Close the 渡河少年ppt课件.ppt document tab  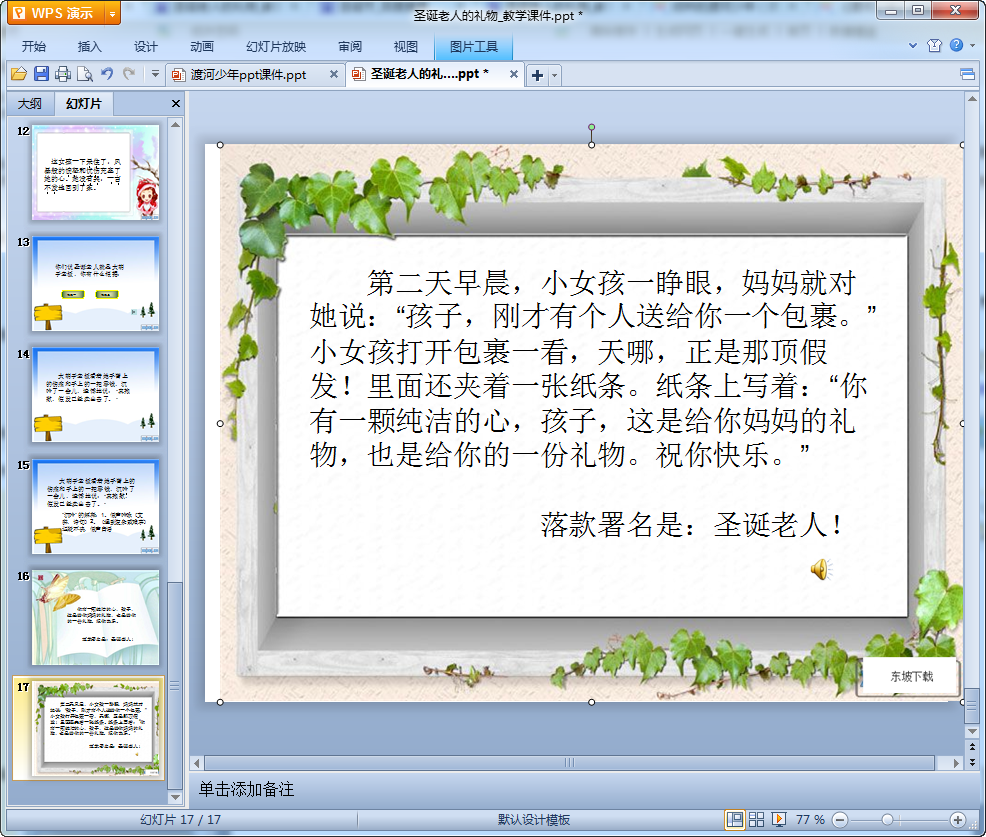333,74
